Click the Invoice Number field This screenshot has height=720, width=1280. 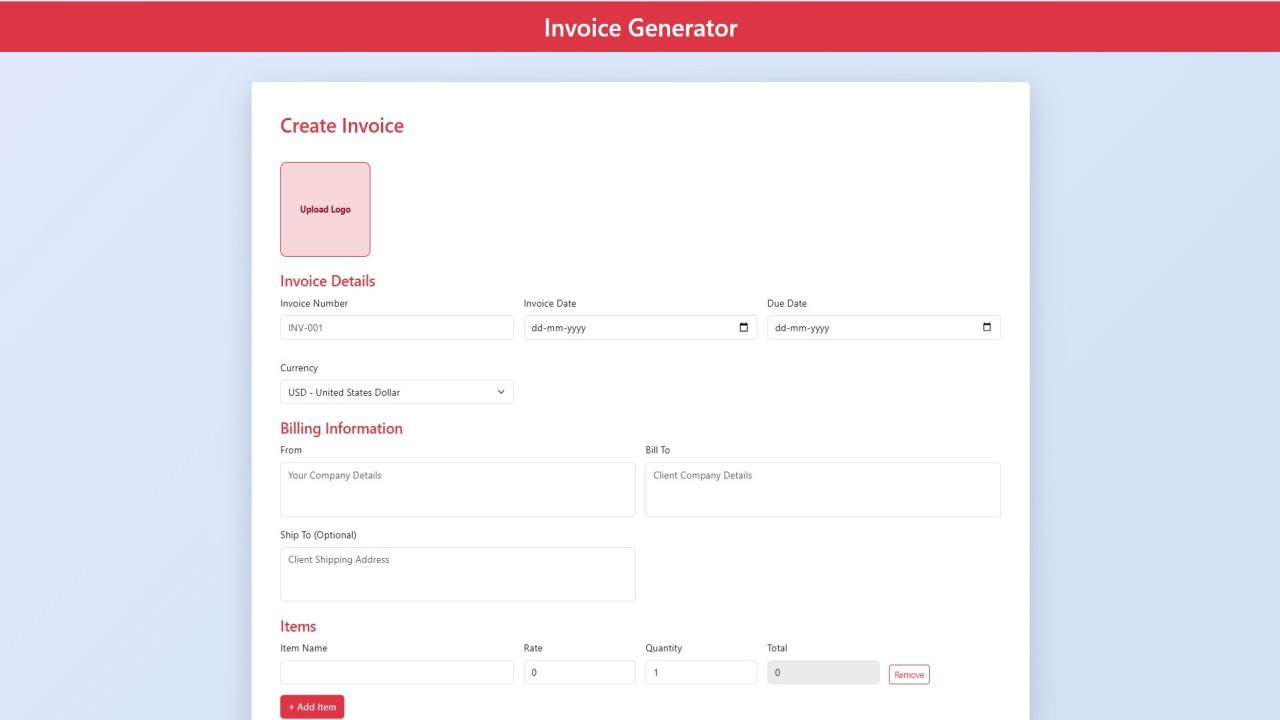(x=396, y=327)
